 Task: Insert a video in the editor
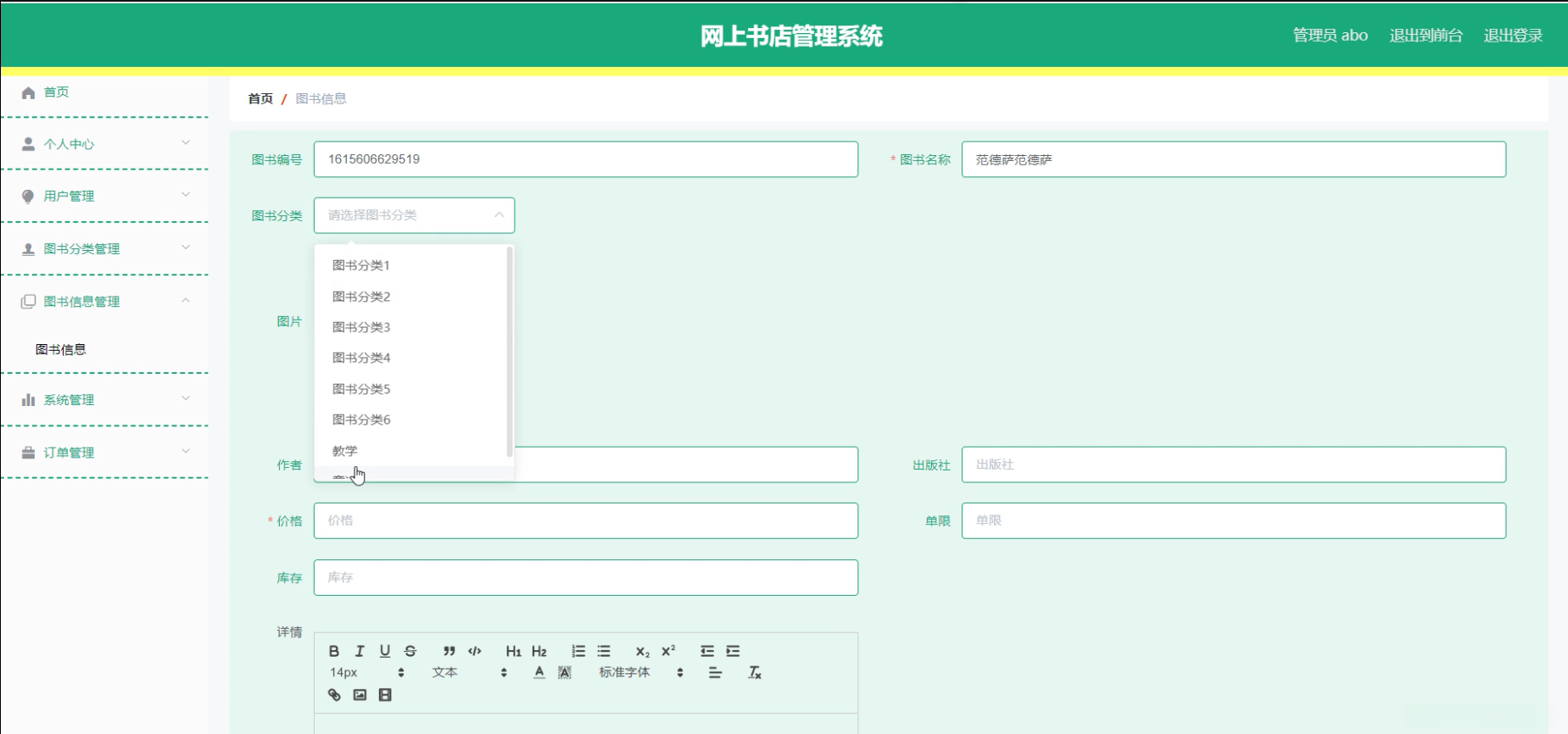pos(385,695)
